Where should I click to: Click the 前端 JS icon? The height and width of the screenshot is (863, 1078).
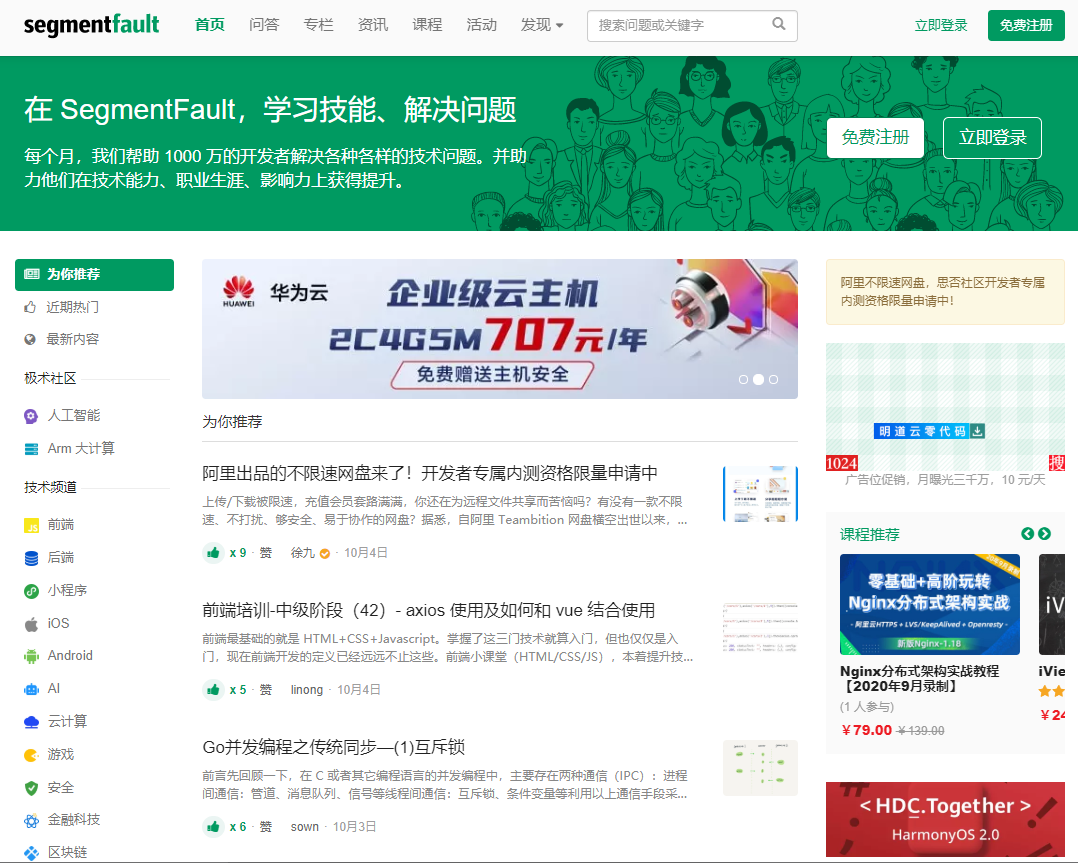[x=32, y=525]
